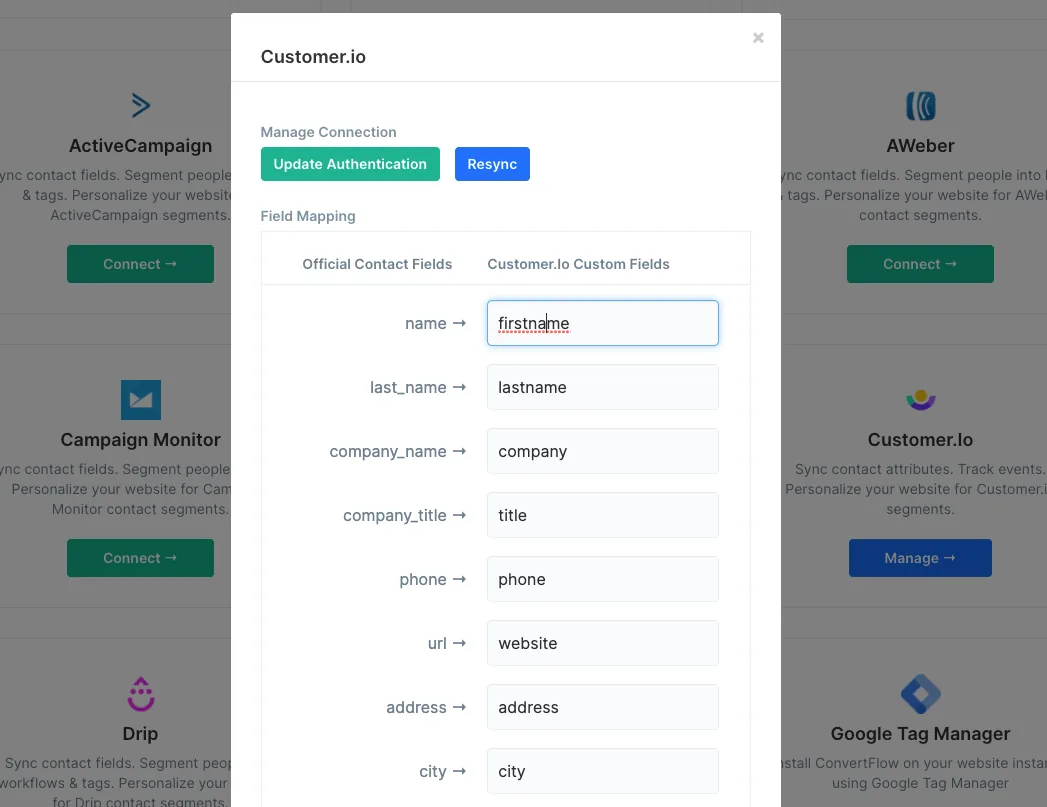This screenshot has width=1047, height=807.
Task: Edit the company custom field input
Action: click(x=602, y=451)
